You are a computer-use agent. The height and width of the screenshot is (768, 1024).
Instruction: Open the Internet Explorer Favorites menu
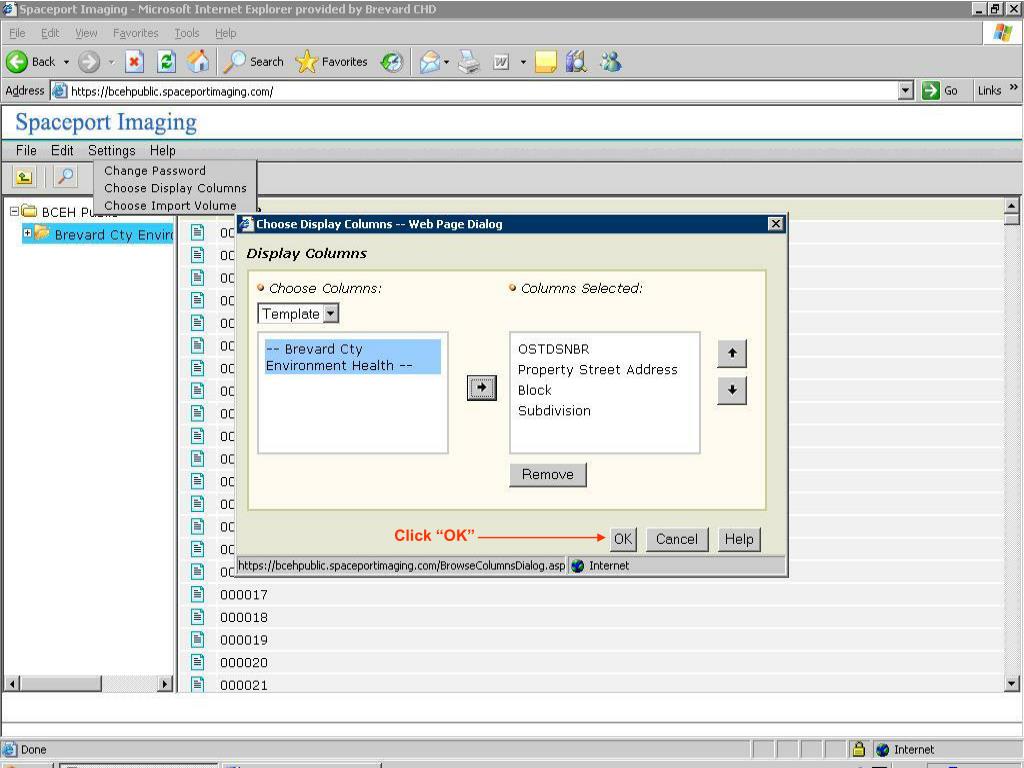135,33
